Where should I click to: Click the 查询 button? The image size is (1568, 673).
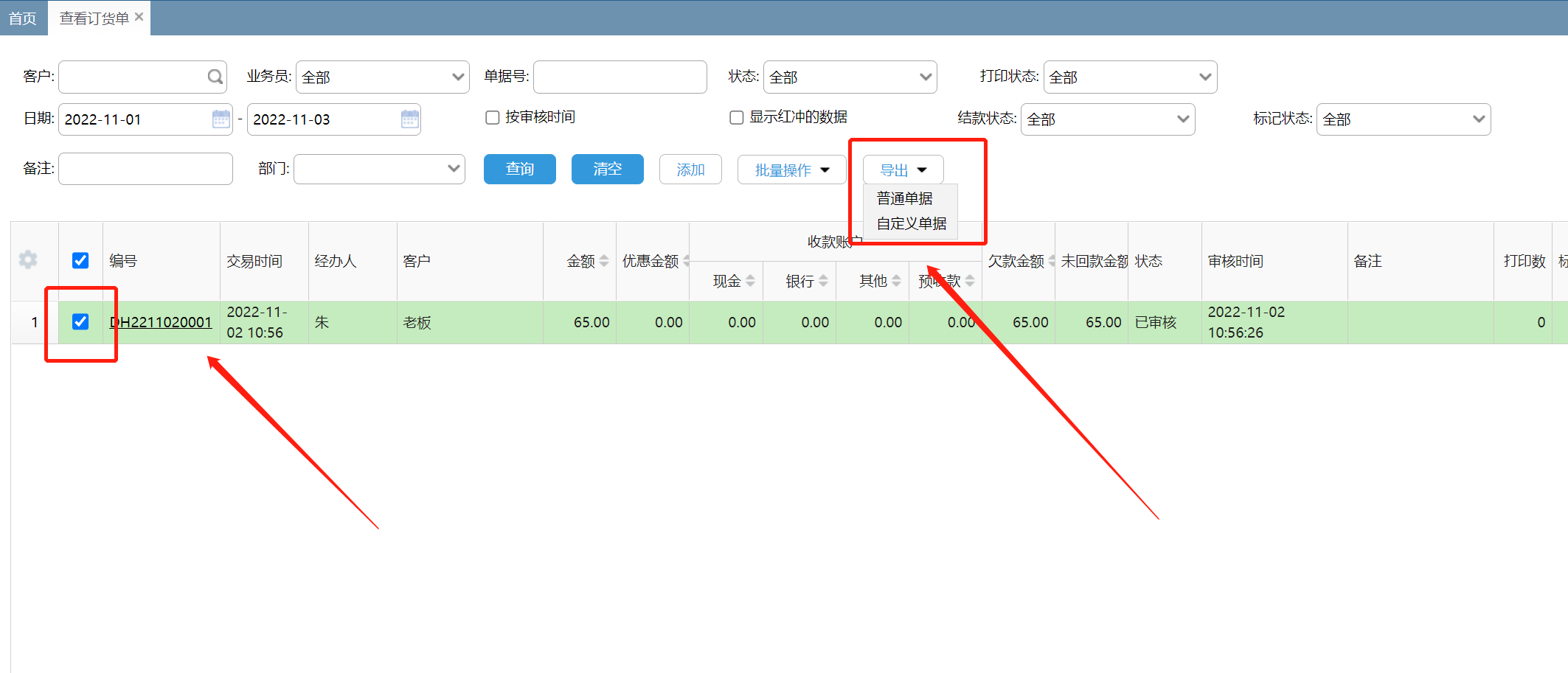(x=519, y=170)
